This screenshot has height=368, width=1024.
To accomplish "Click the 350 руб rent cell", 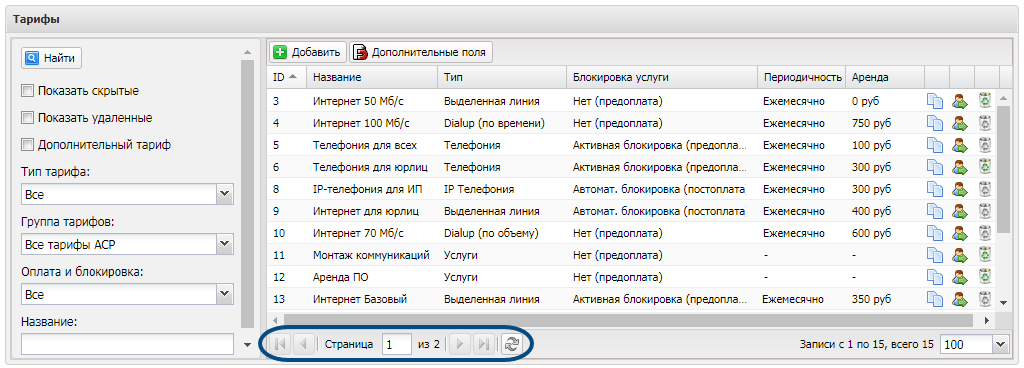I will (885, 299).
